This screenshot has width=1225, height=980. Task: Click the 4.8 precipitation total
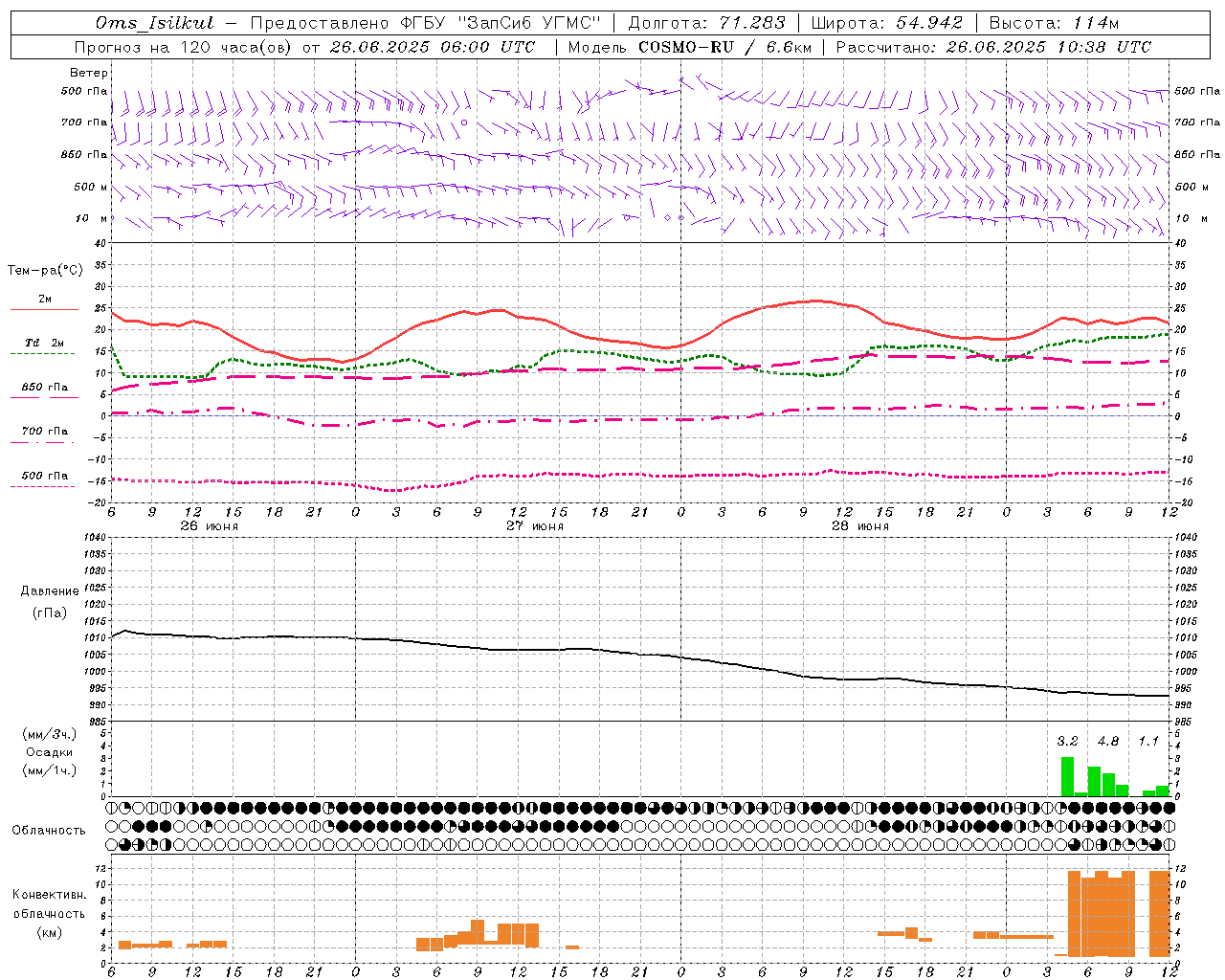click(1108, 742)
